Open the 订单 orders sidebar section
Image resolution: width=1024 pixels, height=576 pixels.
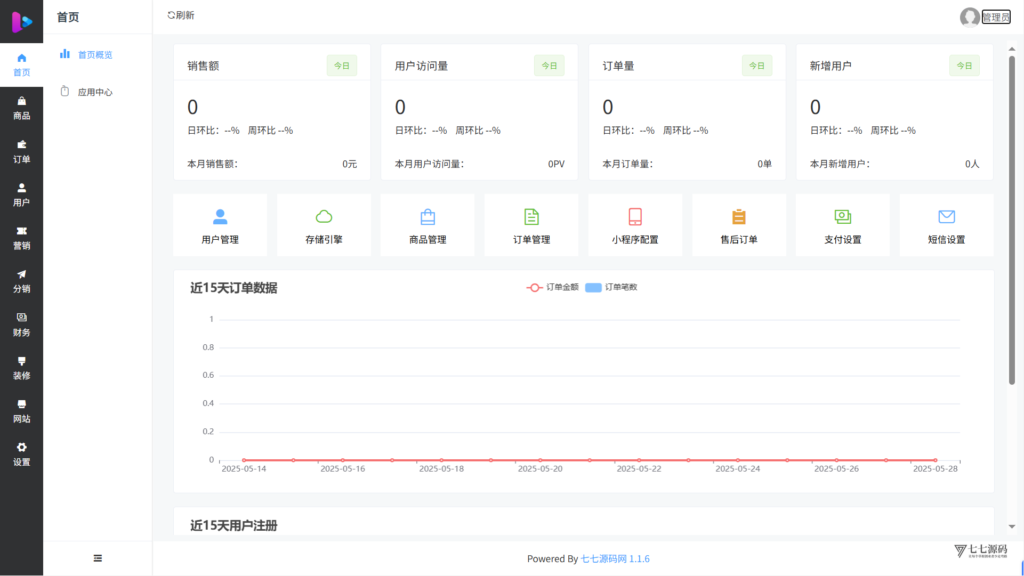tap(22, 152)
